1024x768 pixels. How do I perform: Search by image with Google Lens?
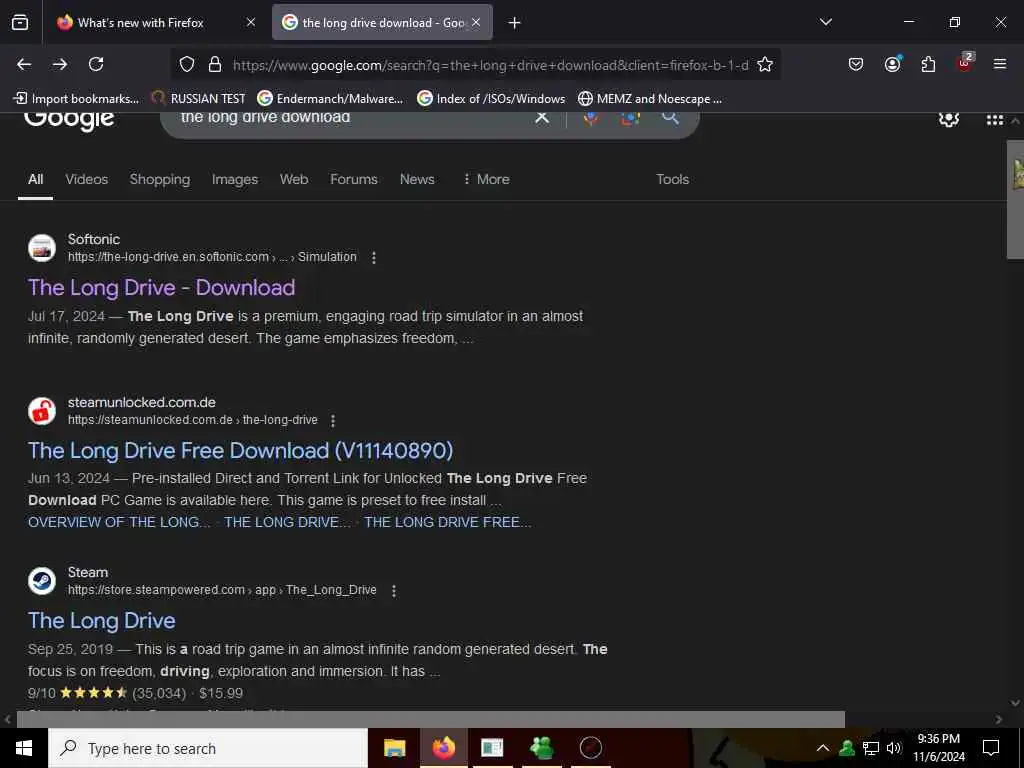pyautogui.click(x=630, y=118)
